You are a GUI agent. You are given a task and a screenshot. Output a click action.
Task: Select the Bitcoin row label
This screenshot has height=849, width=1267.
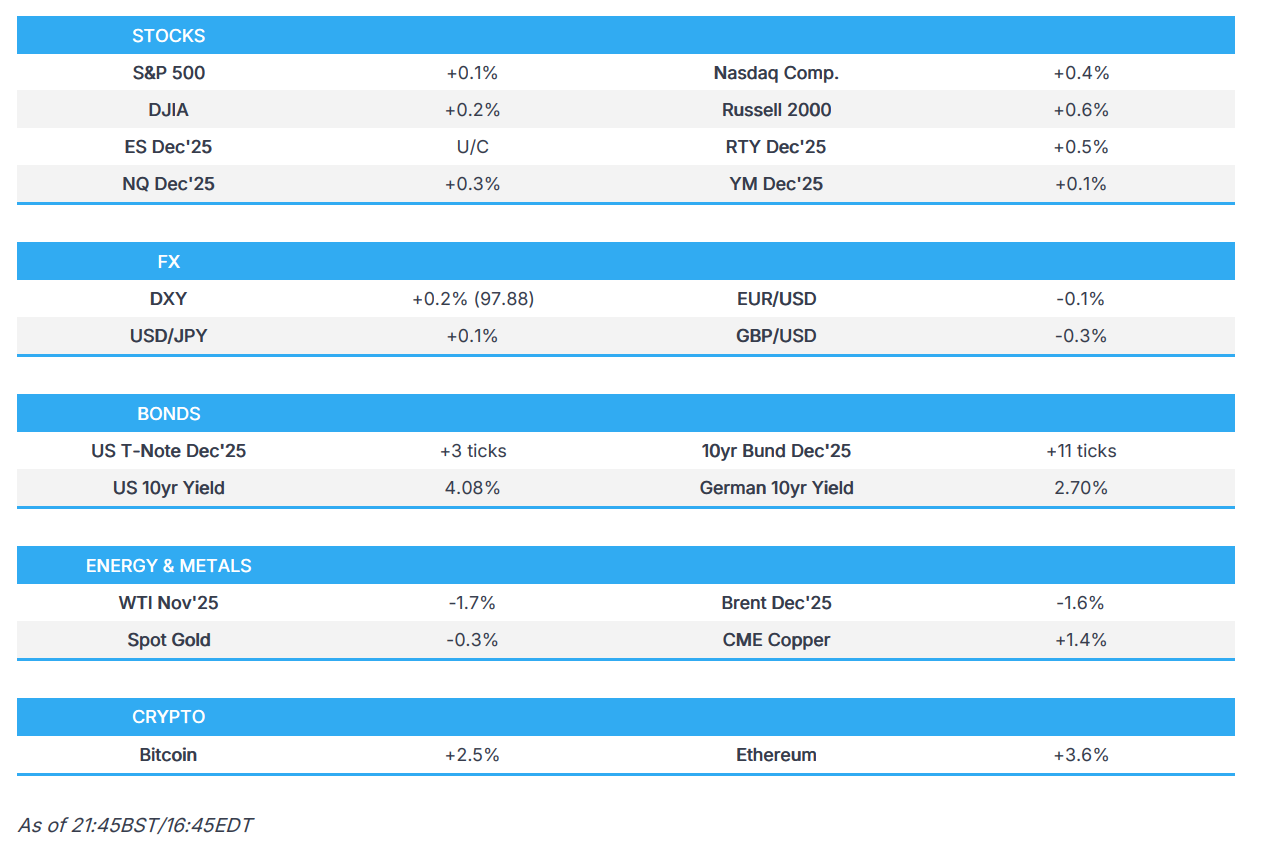(168, 755)
